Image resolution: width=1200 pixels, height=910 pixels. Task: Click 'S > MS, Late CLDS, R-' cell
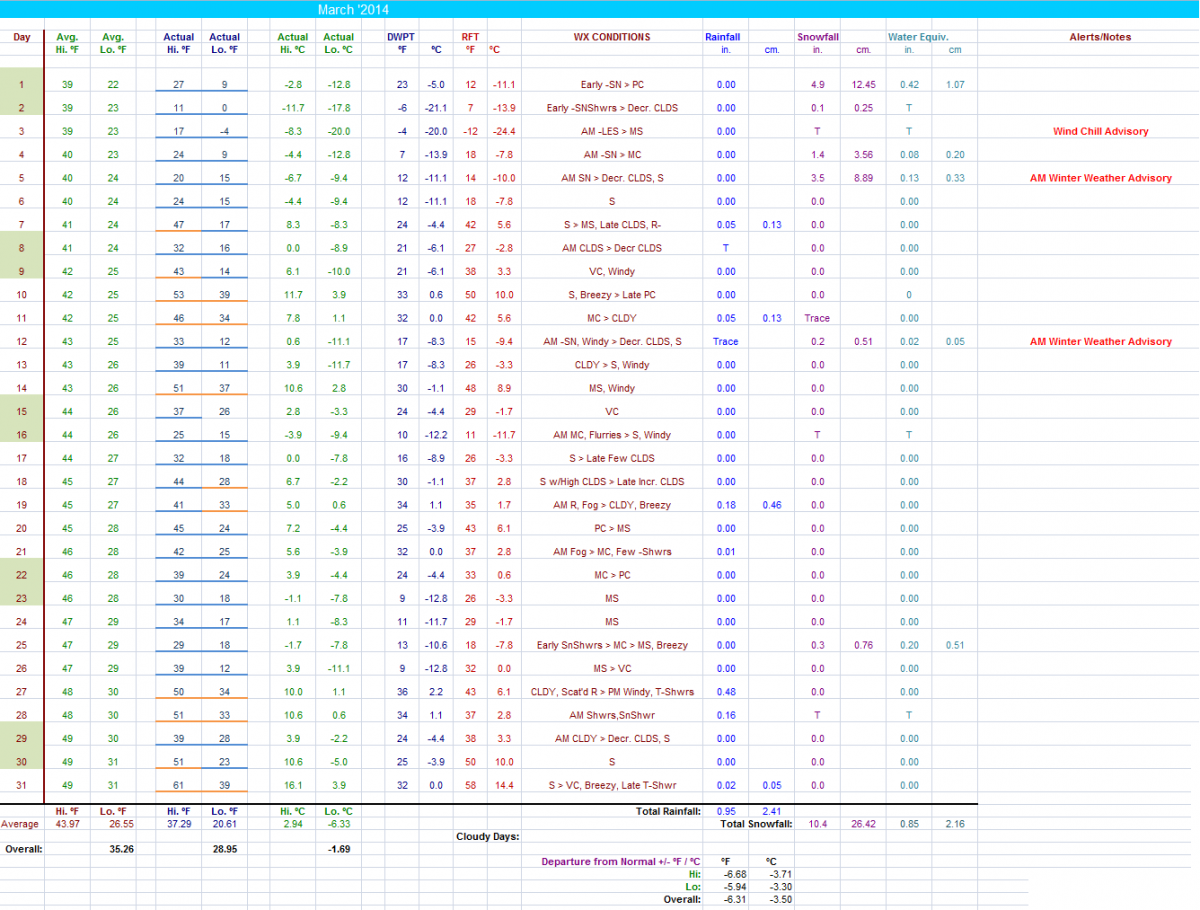[x=611, y=225]
